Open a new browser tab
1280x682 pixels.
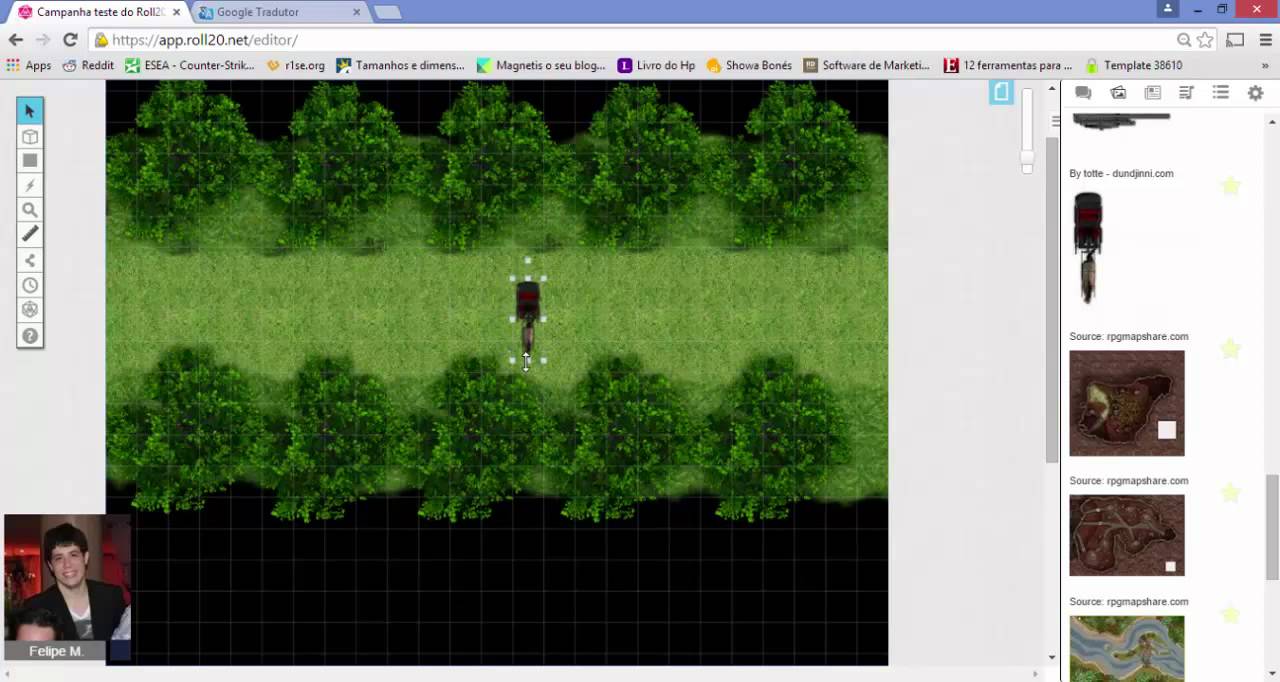pos(388,12)
